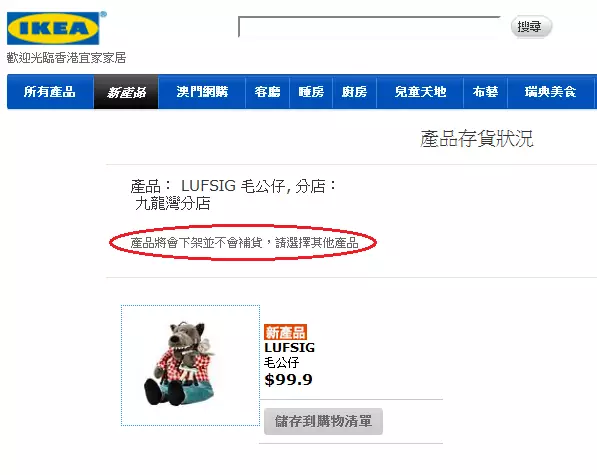Click the IKEA logo
This screenshot has width=597, height=475.
[x=53, y=29]
